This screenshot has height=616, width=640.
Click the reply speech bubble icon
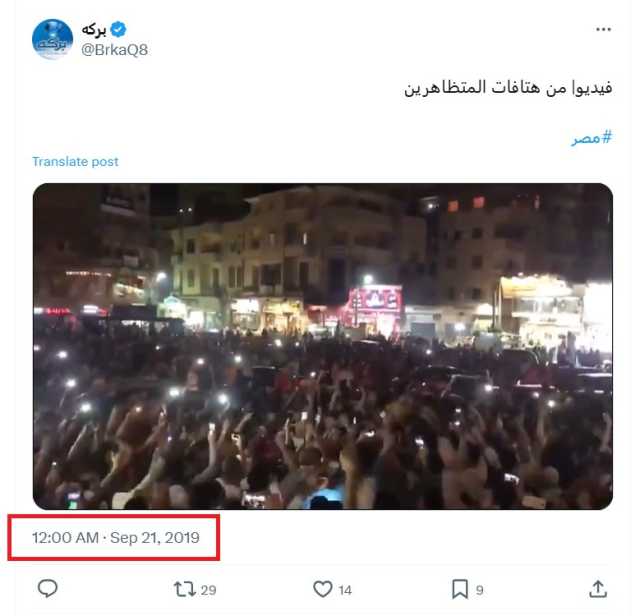[x=48, y=589]
